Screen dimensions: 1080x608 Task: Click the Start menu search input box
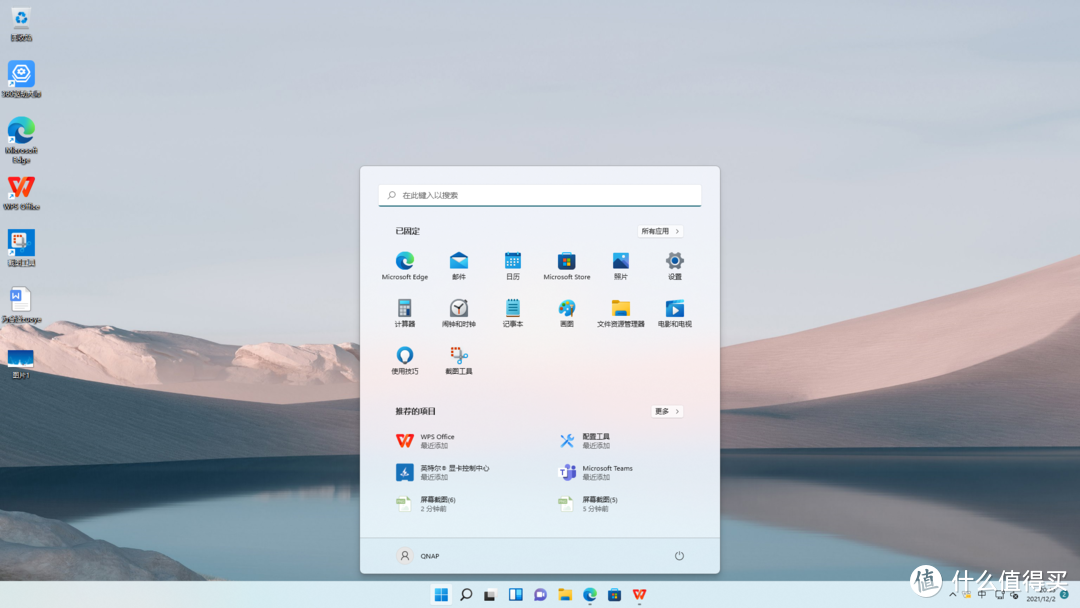pyautogui.click(x=540, y=194)
